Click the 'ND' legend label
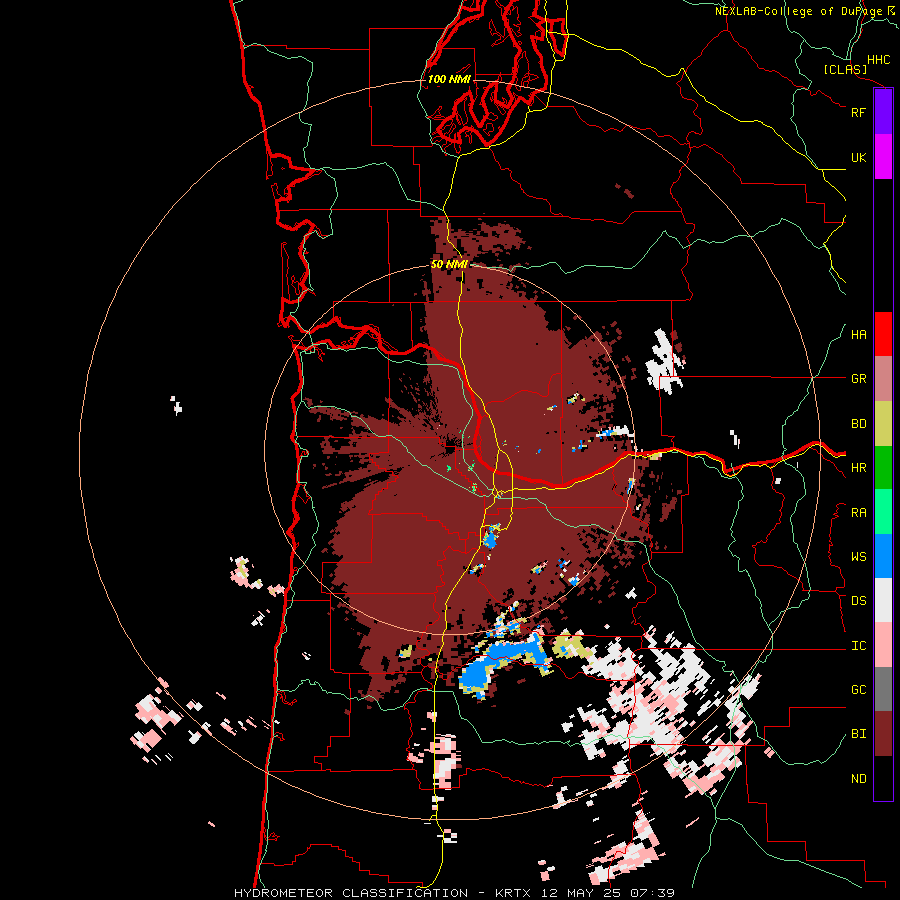 [x=858, y=779]
